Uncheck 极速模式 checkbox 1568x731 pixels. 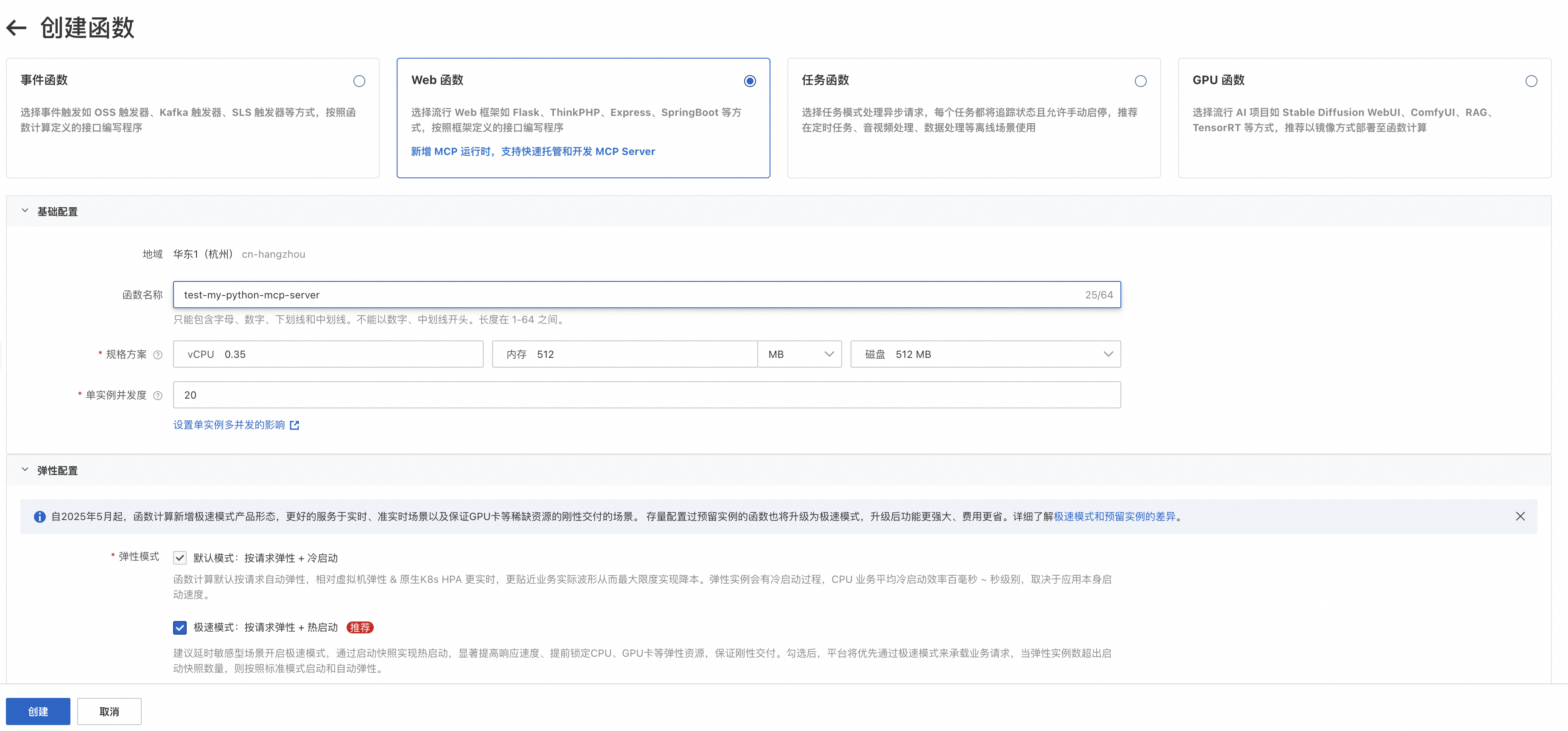[x=179, y=627]
